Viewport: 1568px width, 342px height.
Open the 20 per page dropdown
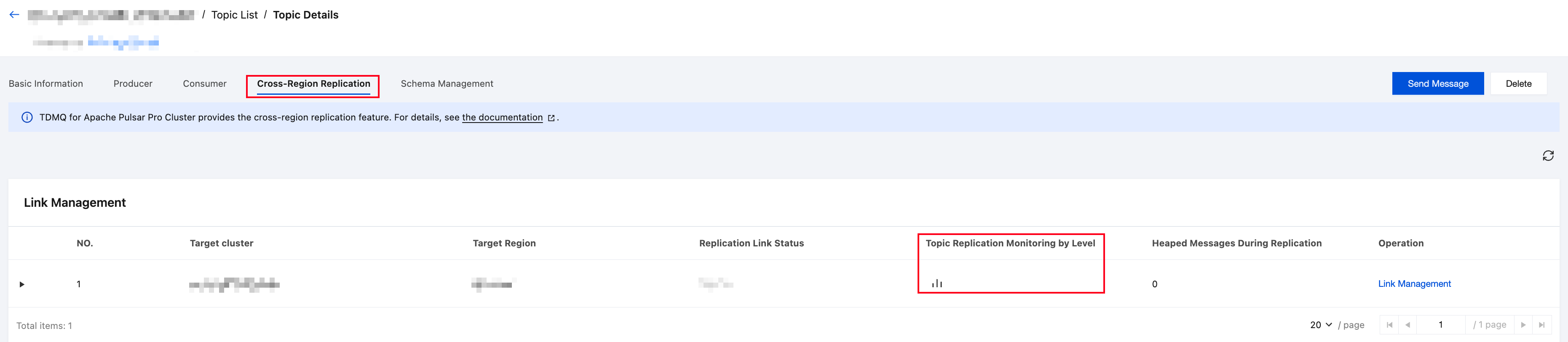point(1321,325)
